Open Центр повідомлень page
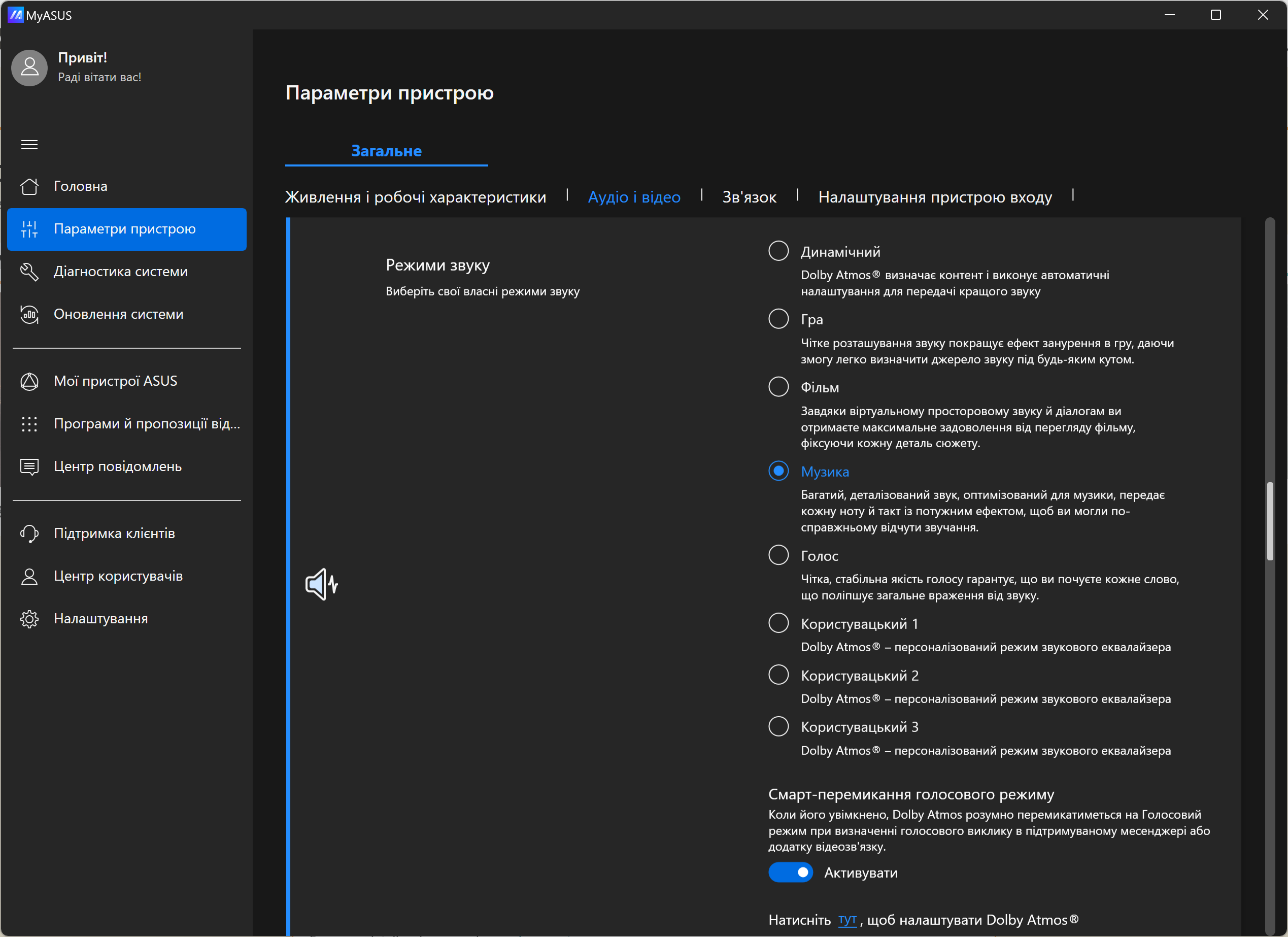 (127, 466)
